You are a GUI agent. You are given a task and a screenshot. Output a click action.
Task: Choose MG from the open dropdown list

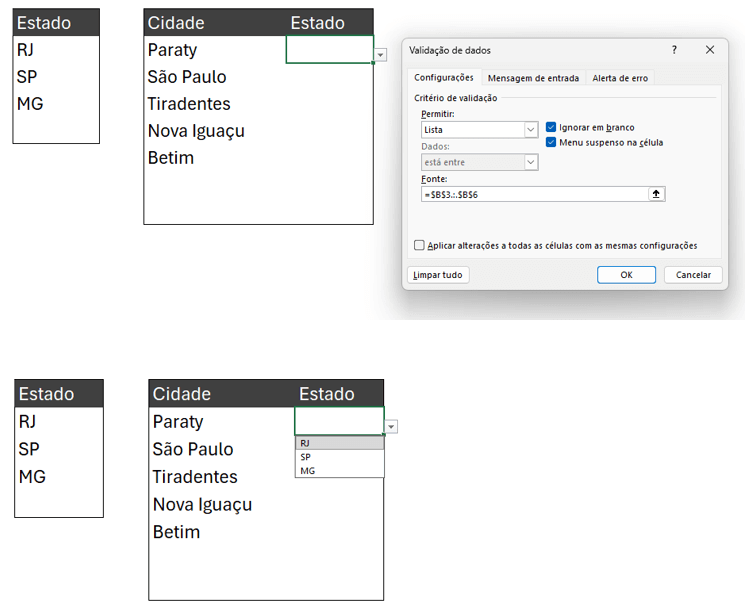click(340, 471)
